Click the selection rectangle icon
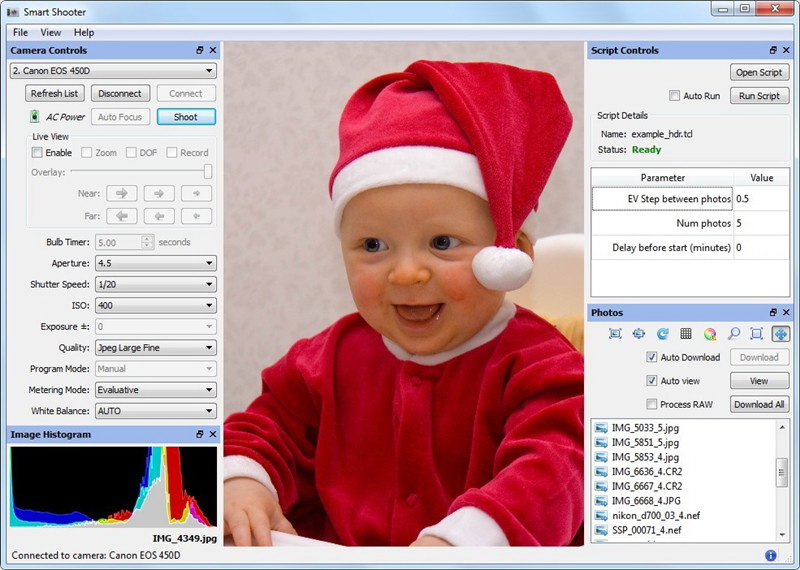The width and height of the screenshot is (800, 570). (757, 334)
